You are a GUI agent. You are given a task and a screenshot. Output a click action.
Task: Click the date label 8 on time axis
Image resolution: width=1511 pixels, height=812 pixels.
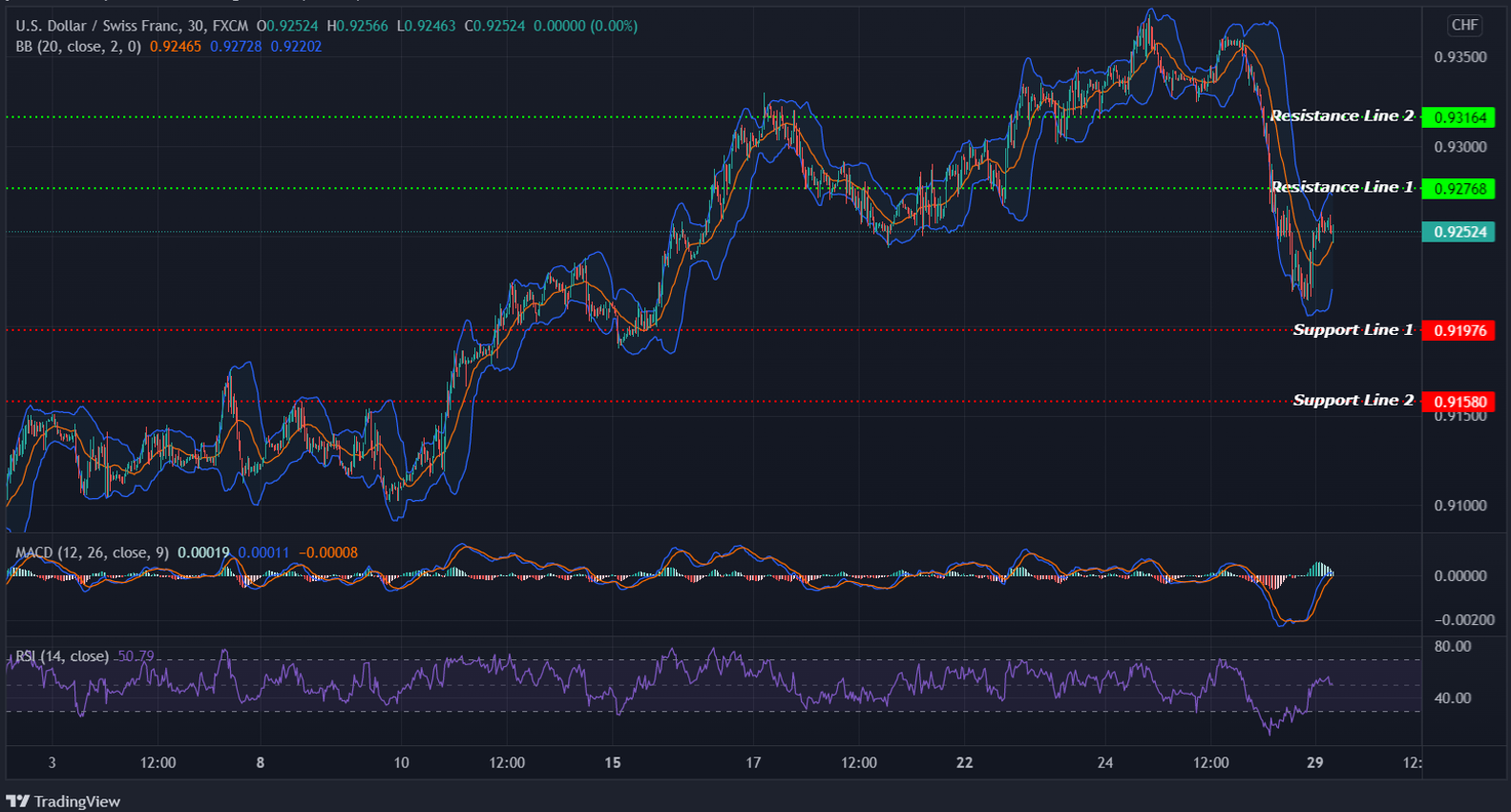[x=261, y=762]
